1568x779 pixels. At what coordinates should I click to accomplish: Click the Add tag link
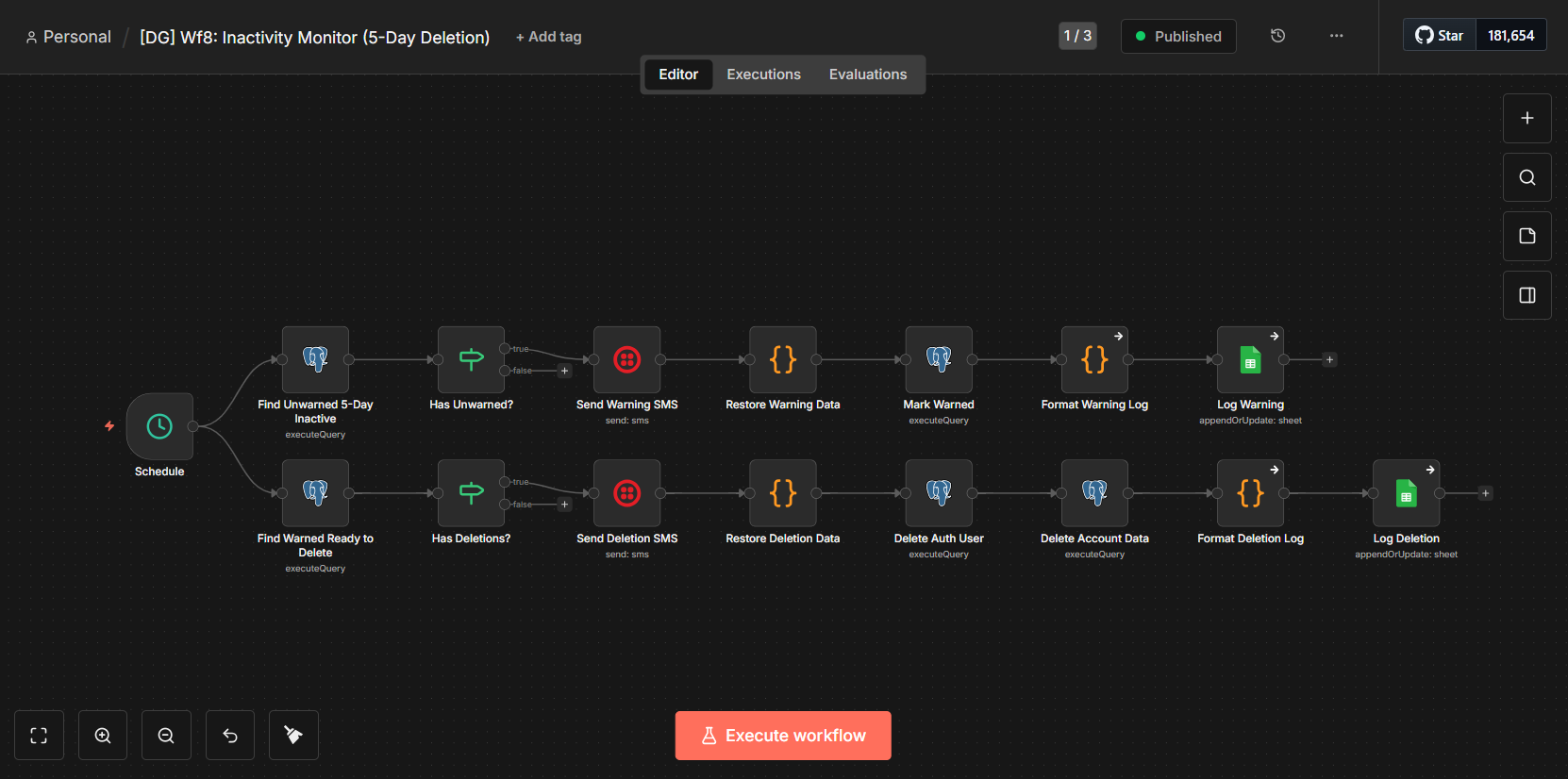[548, 37]
